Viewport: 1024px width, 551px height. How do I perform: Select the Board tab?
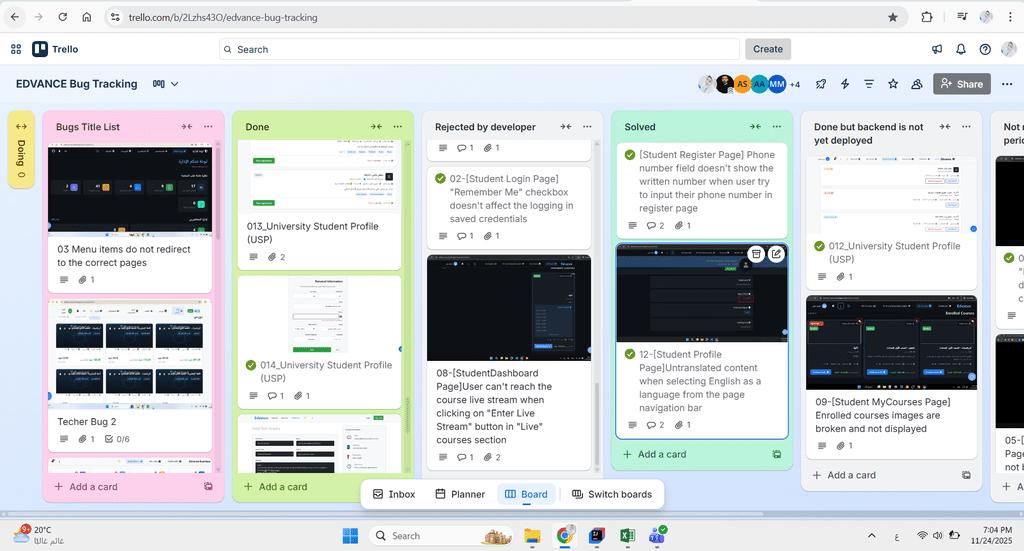526,494
